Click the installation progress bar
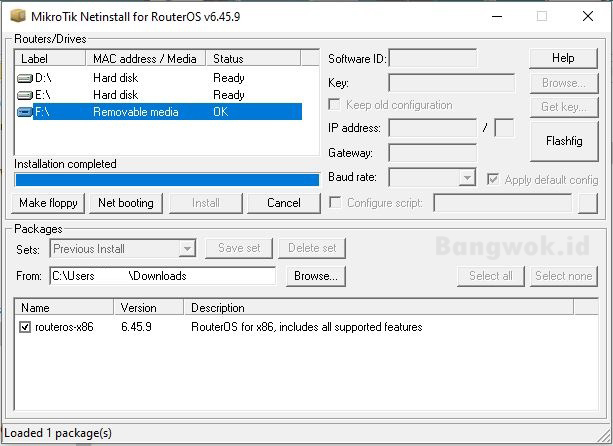The width and height of the screenshot is (613, 446). [167, 180]
